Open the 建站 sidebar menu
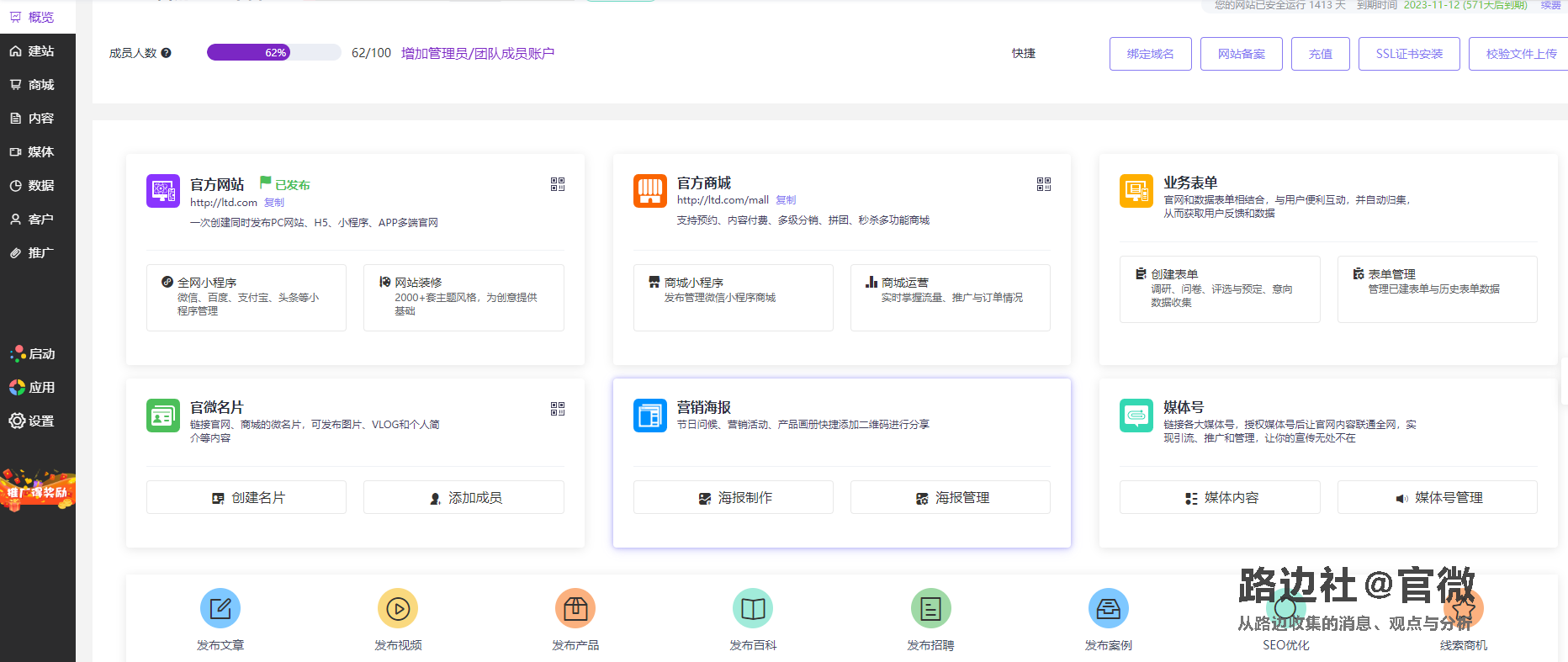Viewport: 1568px width, 662px height. (x=38, y=51)
